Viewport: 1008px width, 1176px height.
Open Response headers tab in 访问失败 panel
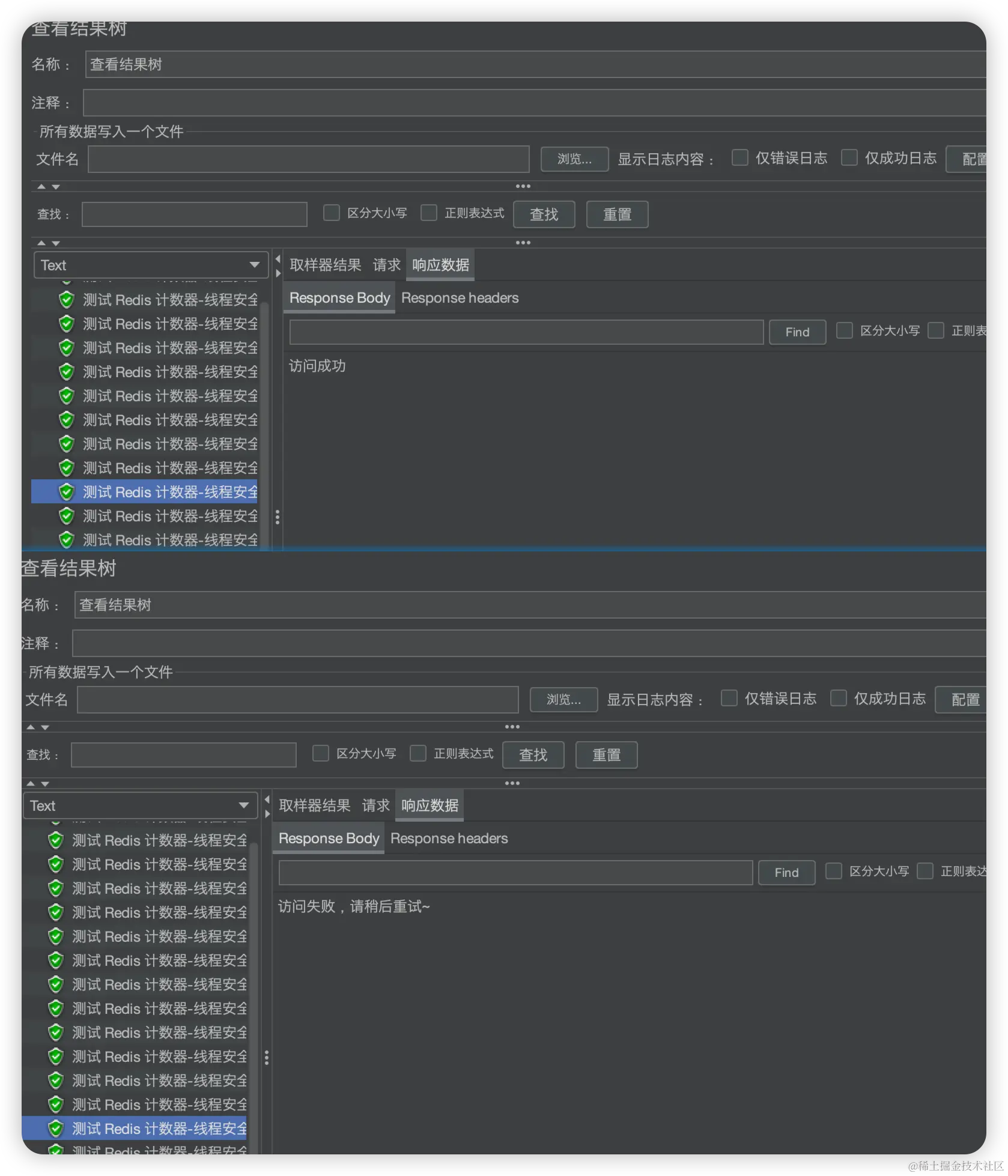[449, 838]
